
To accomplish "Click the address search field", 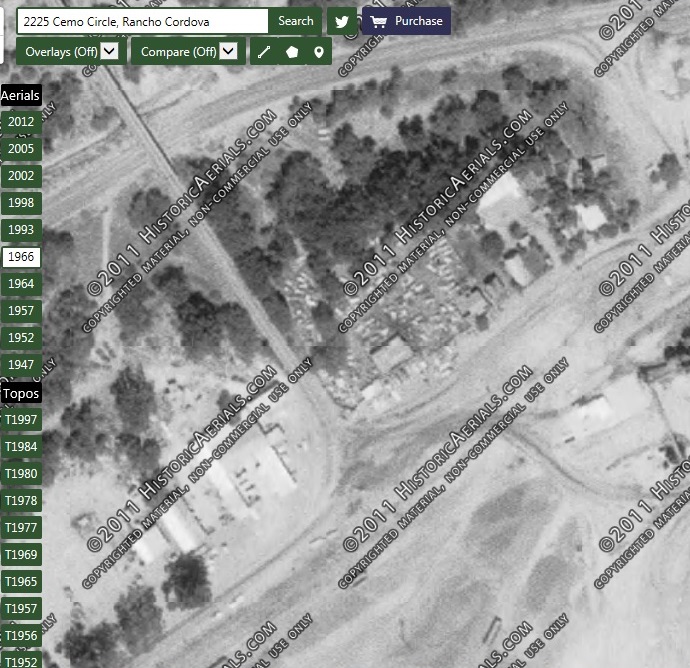I will tap(142, 21).
